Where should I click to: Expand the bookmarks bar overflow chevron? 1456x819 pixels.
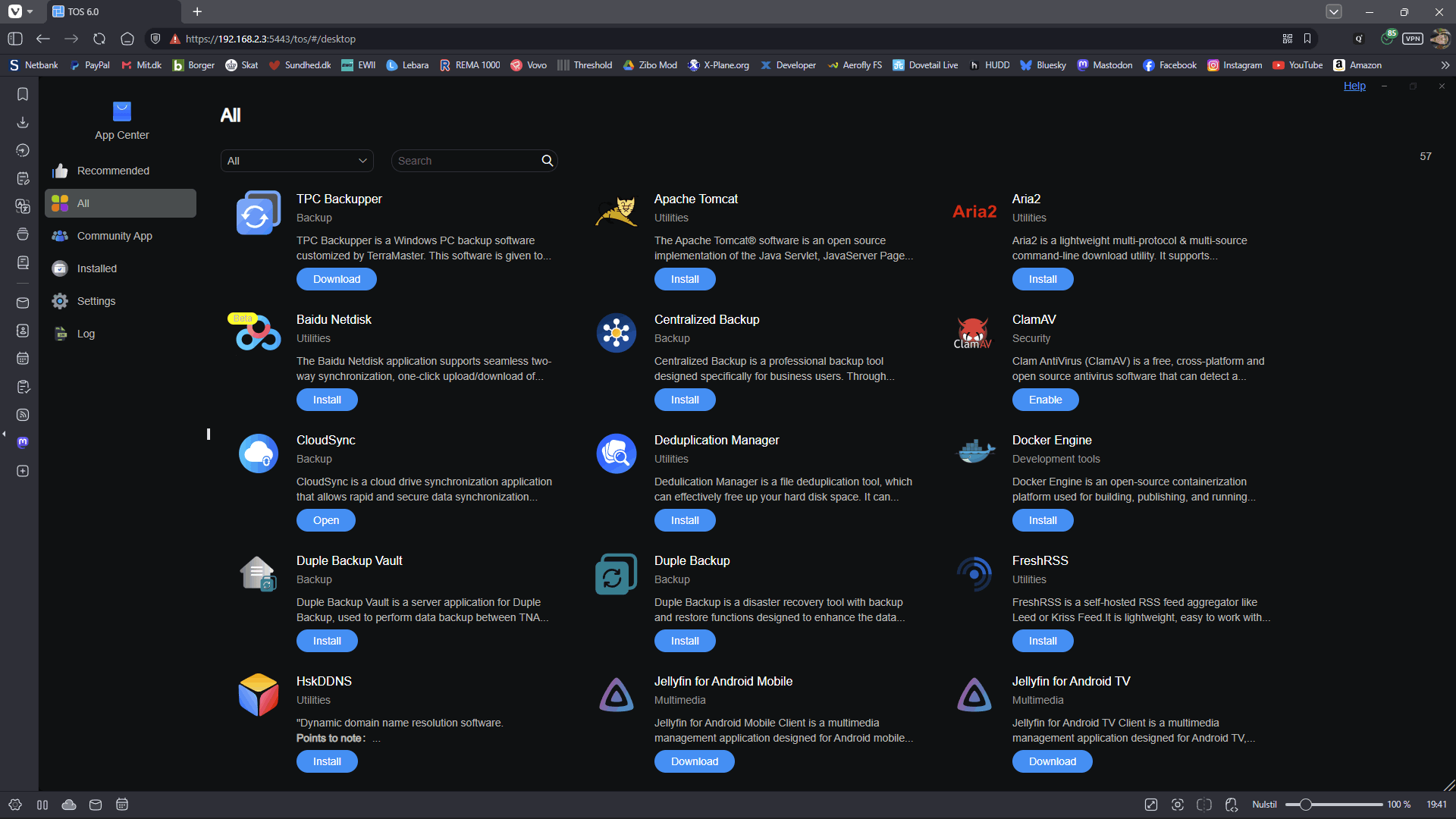point(1445,65)
